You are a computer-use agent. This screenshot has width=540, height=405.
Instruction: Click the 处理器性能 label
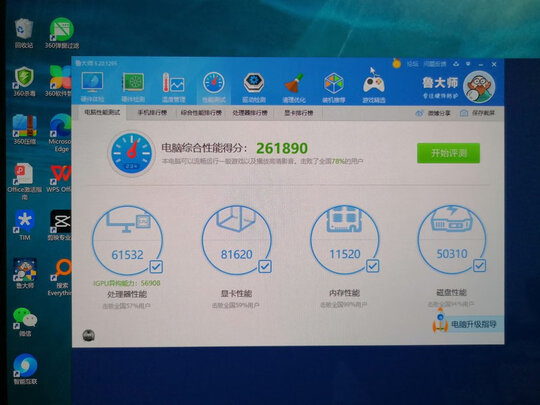pos(127,294)
